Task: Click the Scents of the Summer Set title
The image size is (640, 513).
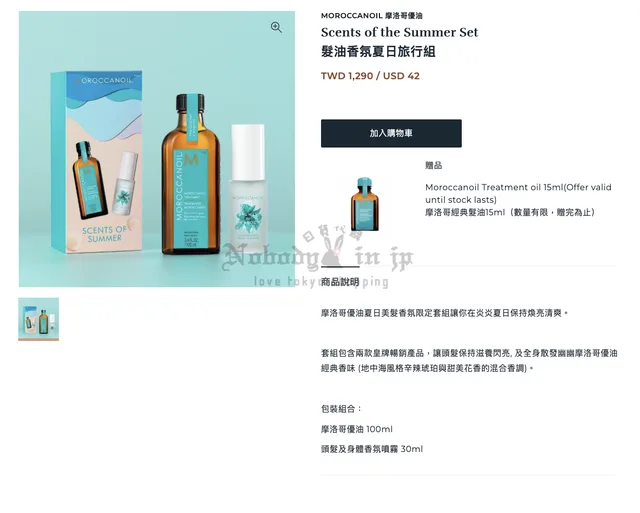Action: coord(399,32)
